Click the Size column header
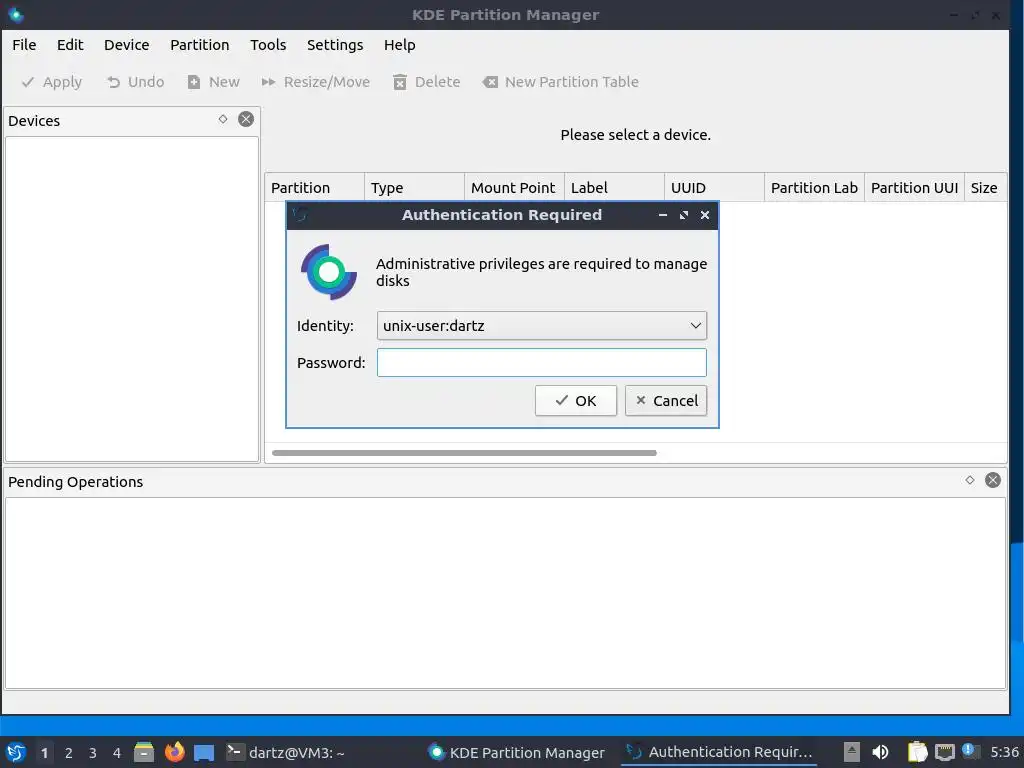 point(985,188)
